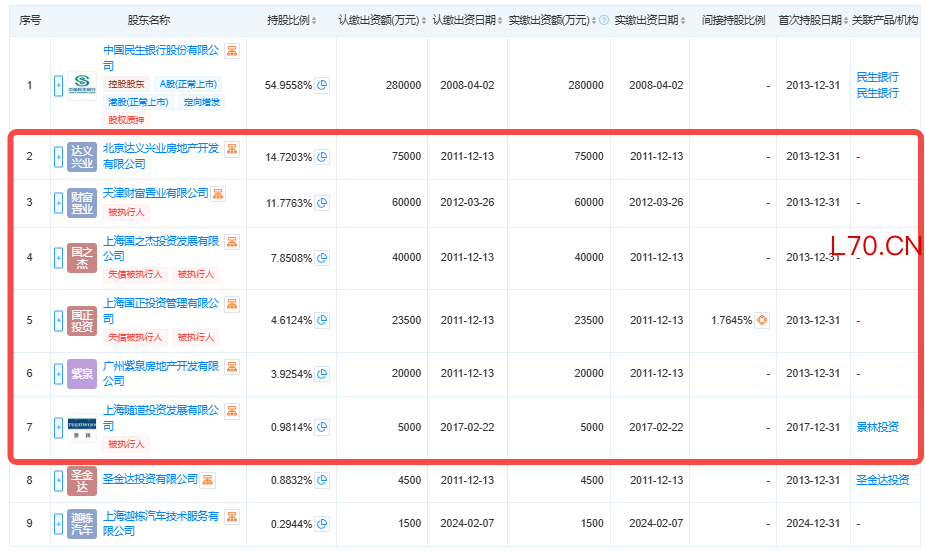Click the pie chart icon next to 0.9814%
This screenshot has width=926, height=552.
point(322,427)
